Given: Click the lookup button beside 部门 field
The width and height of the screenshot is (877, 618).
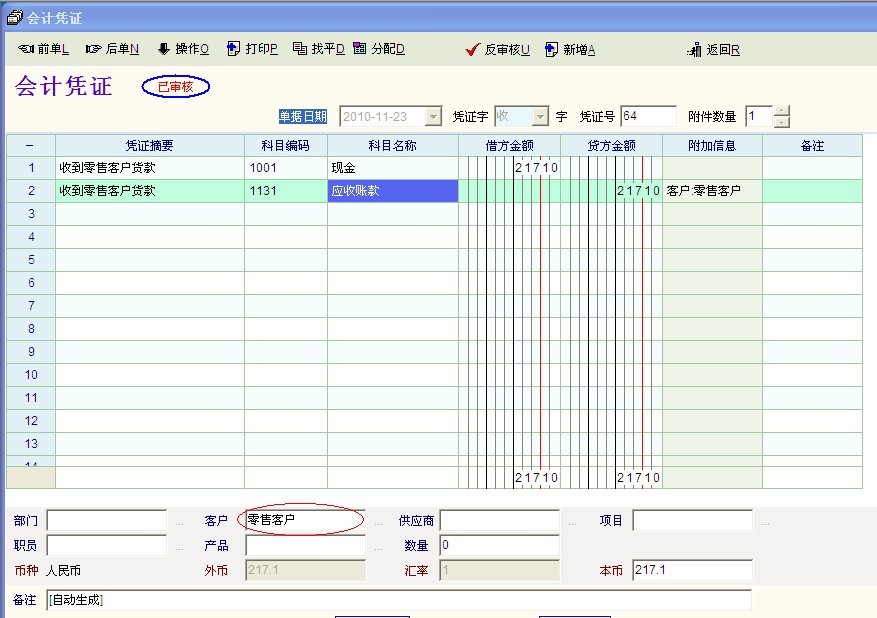Looking at the screenshot, I should click(x=179, y=521).
